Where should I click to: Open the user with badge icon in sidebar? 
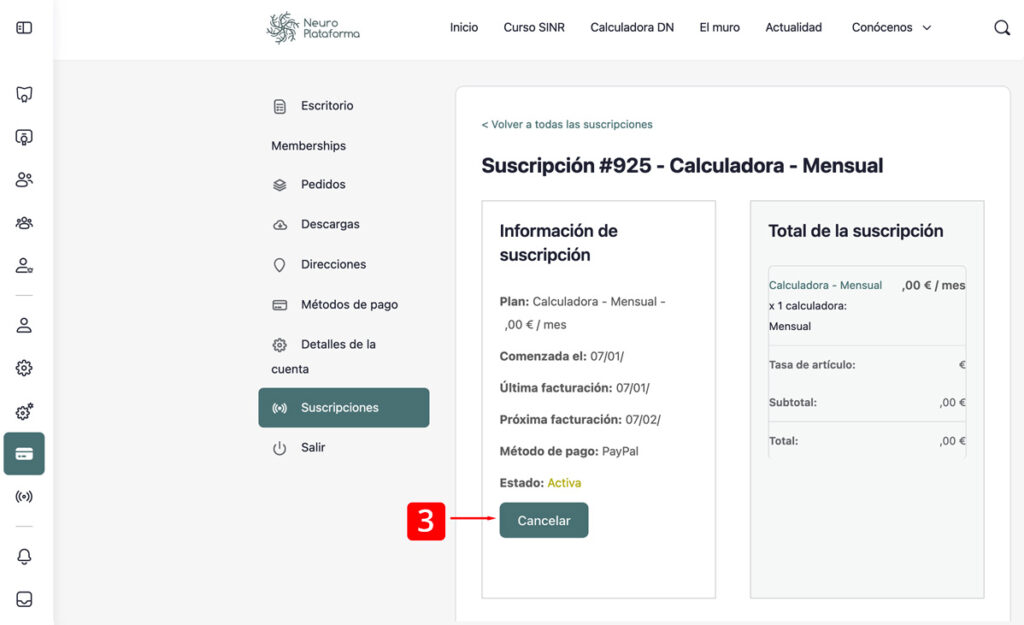click(x=24, y=265)
